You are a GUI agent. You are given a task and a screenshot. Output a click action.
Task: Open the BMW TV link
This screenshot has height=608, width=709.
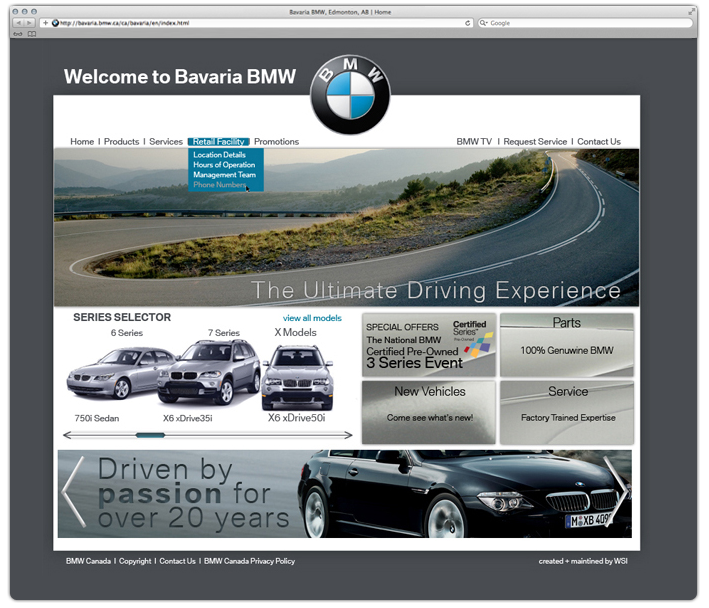click(x=474, y=141)
